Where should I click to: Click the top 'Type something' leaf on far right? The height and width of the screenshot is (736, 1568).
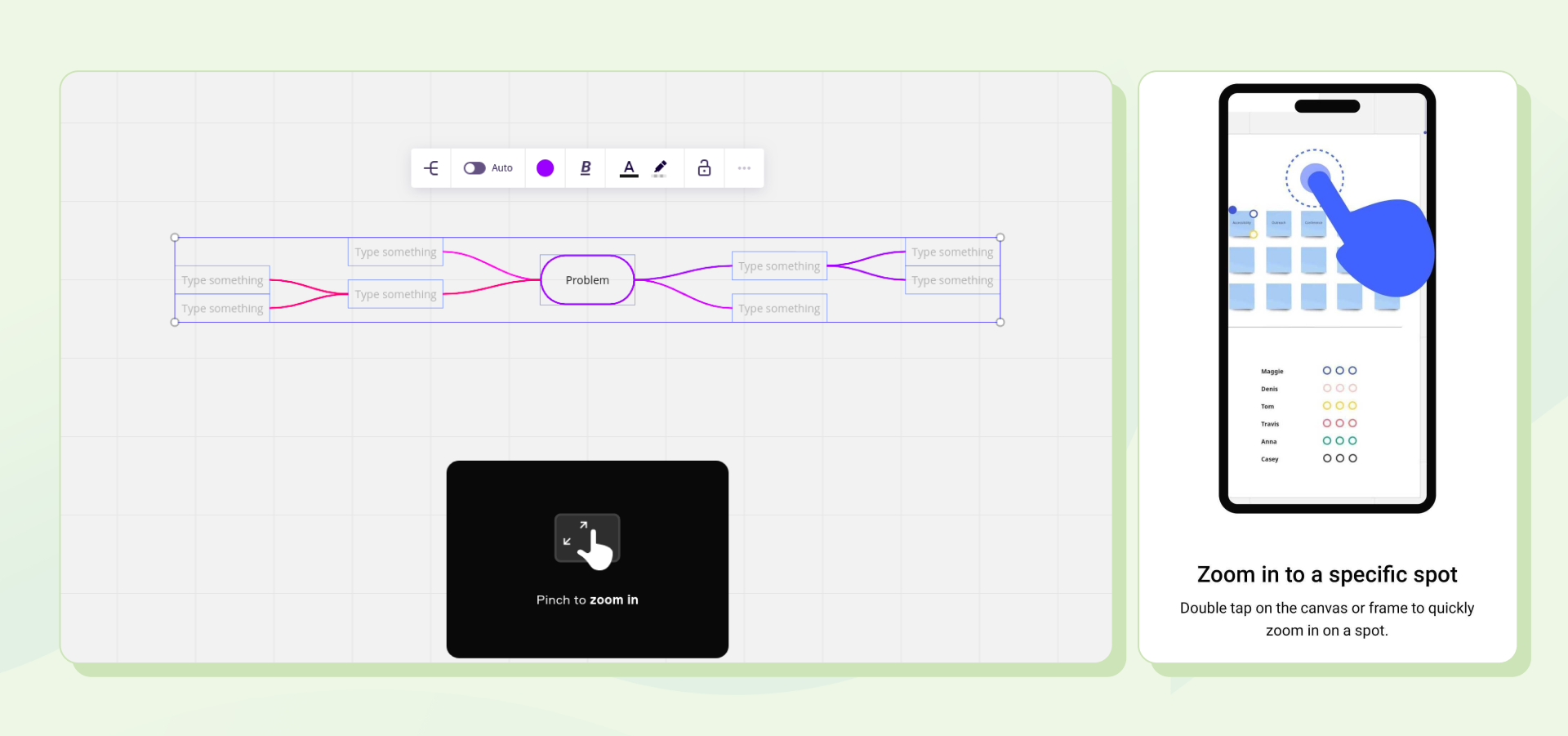coord(952,252)
